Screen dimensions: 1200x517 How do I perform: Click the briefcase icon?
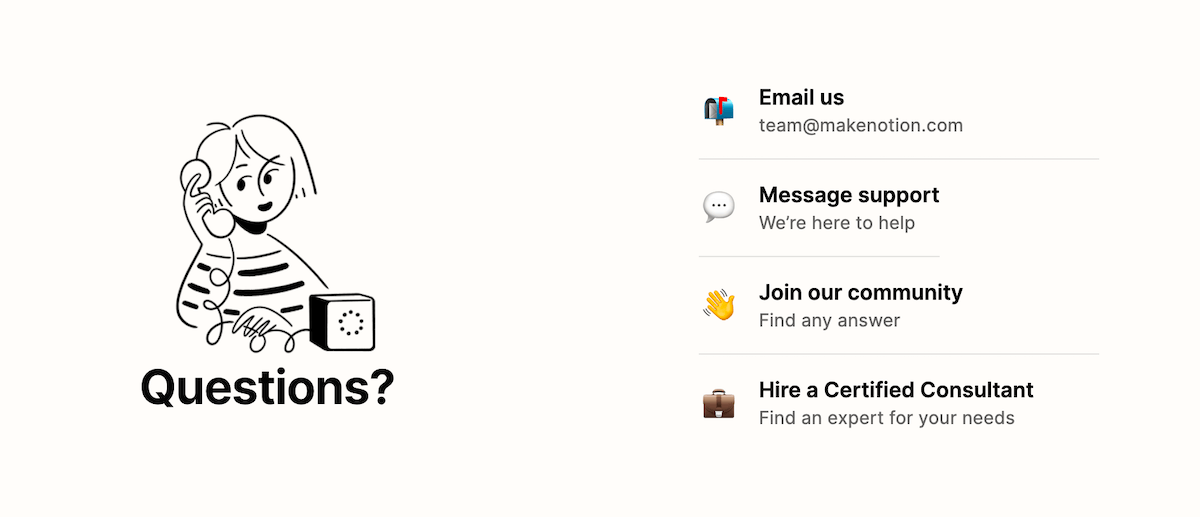[718, 403]
